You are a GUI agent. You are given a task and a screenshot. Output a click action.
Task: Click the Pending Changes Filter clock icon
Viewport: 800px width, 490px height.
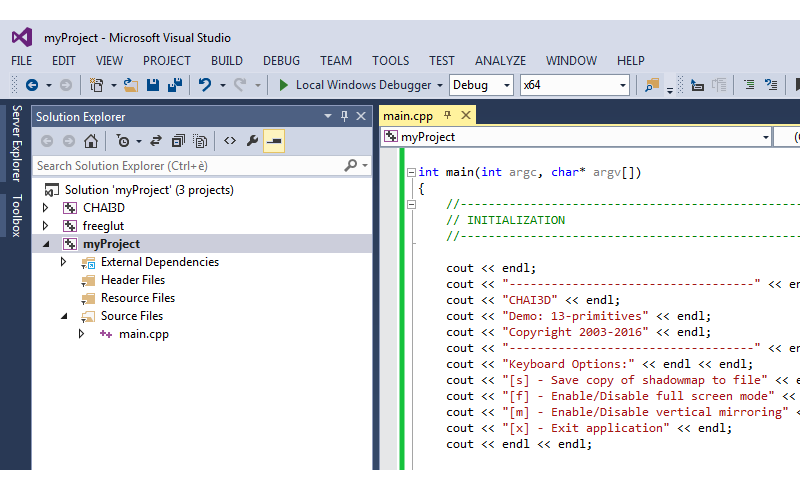click(x=123, y=141)
